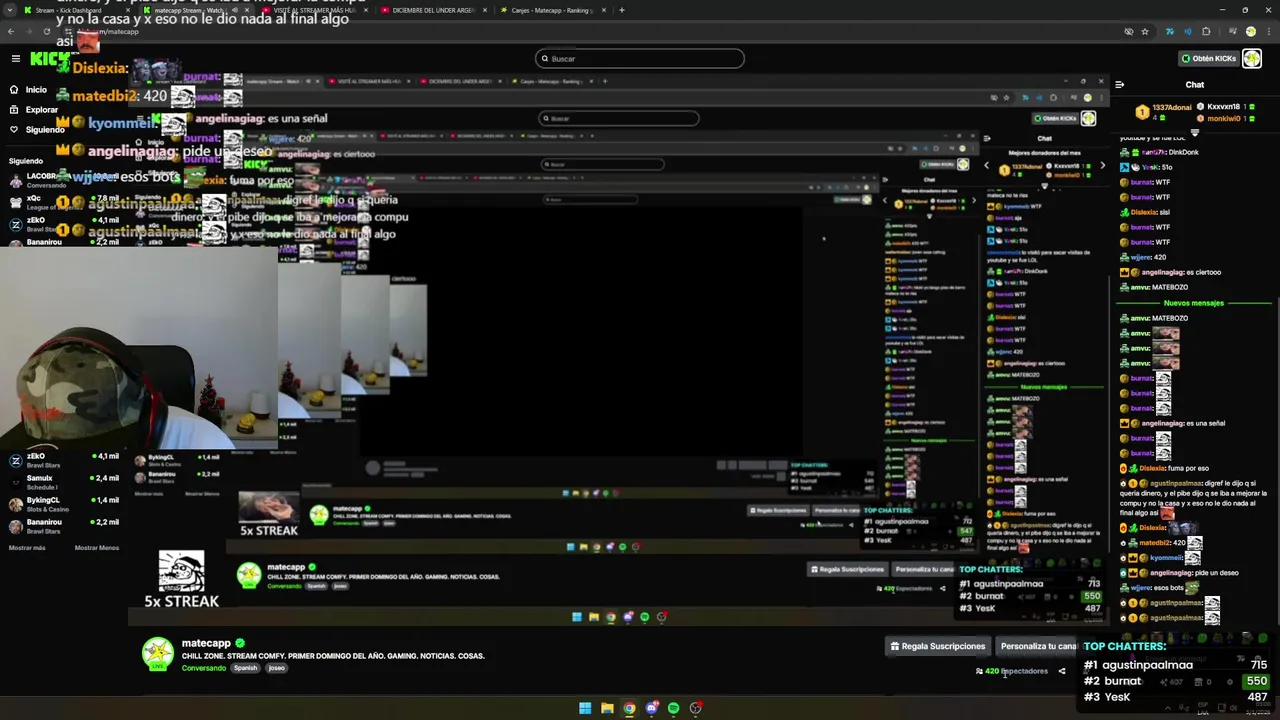Viewport: 1280px width, 720px height.
Task: Click the chat message 'angelinagiag: es cierto'
Action: [1171, 272]
